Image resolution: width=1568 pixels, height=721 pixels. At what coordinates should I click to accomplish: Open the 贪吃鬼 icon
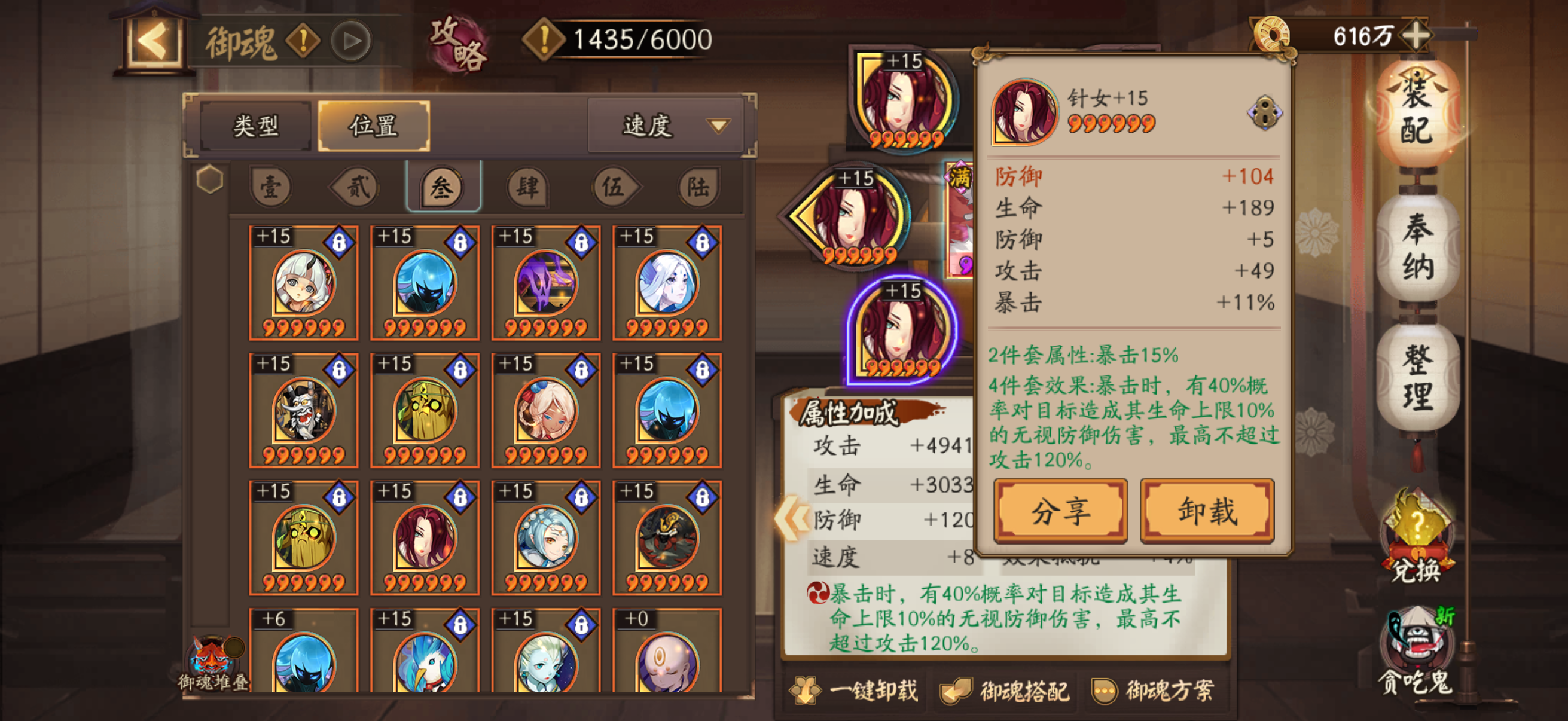(1417, 652)
